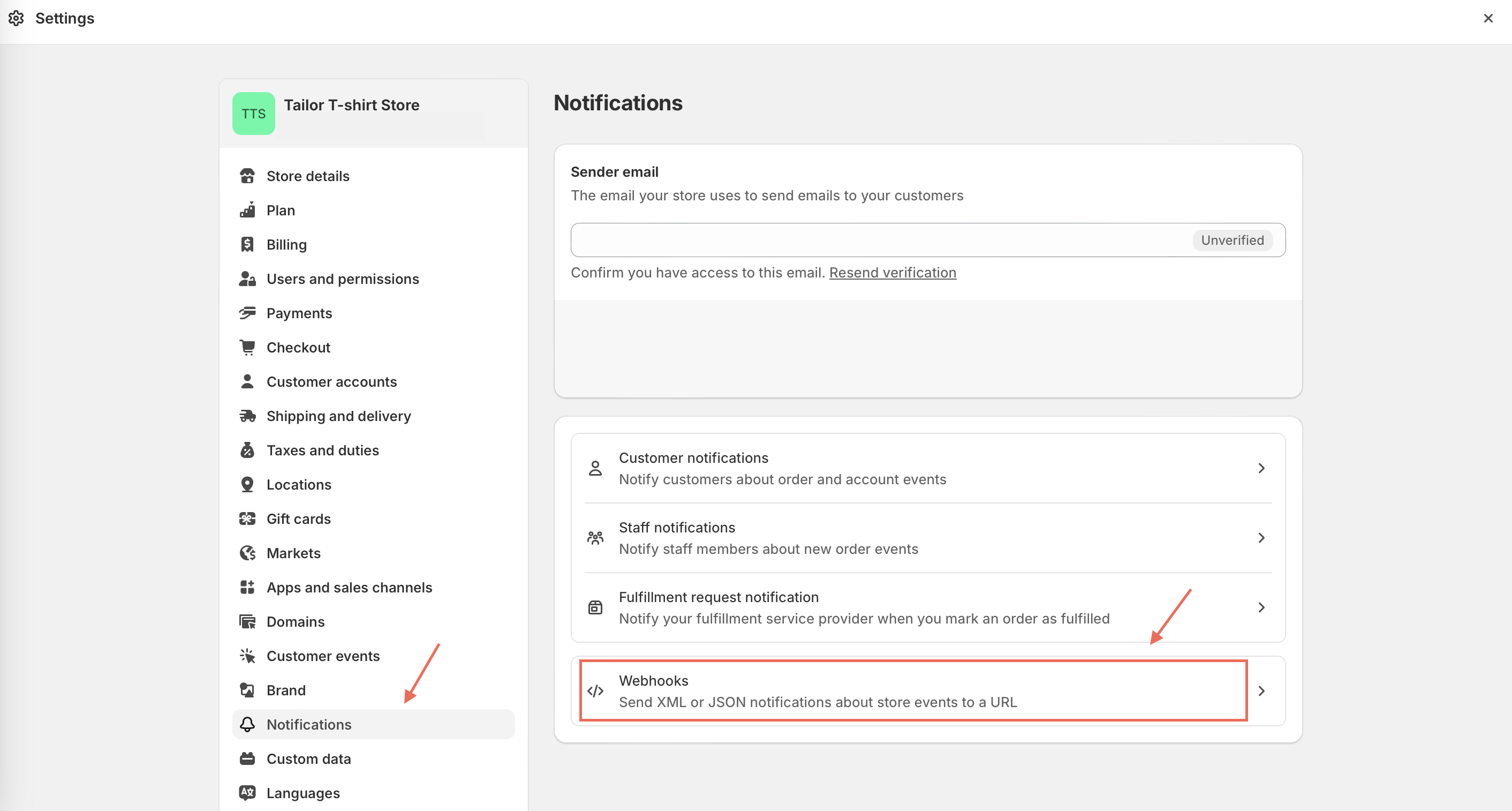
Task: Close the Settings window
Action: [x=1488, y=18]
